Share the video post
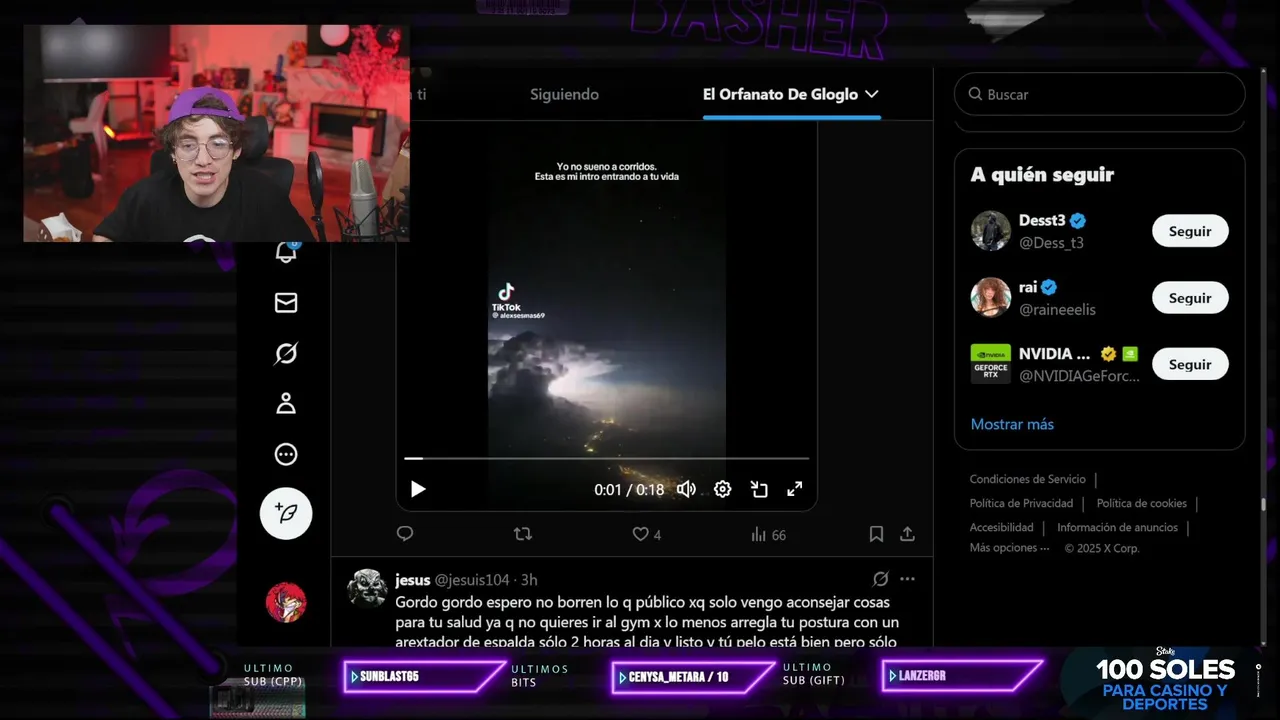Image resolution: width=1280 pixels, height=720 pixels. (x=907, y=534)
